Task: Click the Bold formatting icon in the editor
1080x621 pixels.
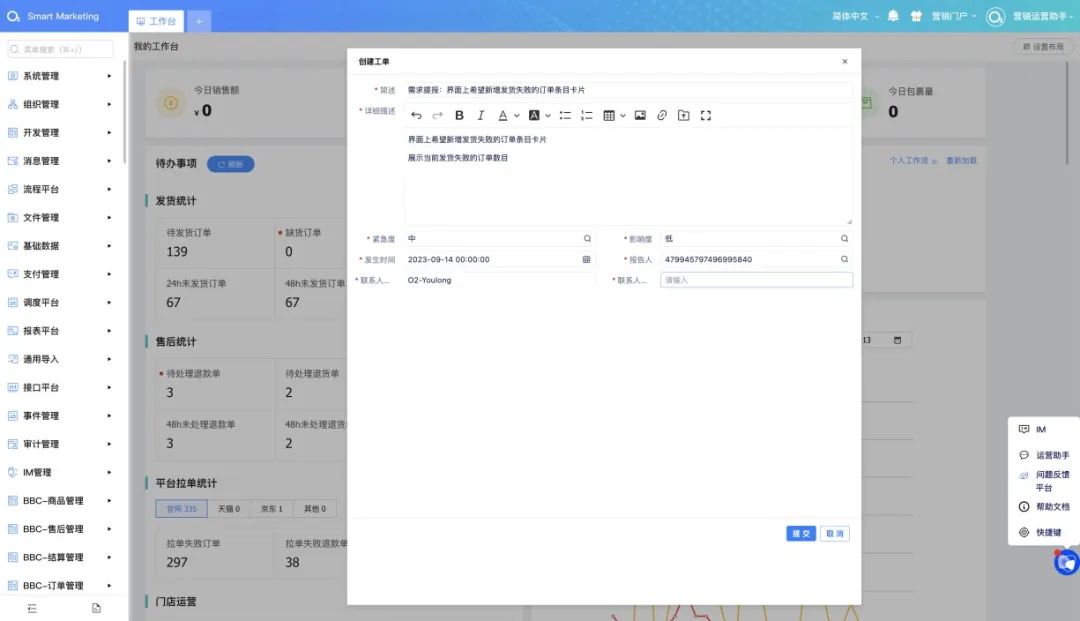Action: tap(460, 116)
